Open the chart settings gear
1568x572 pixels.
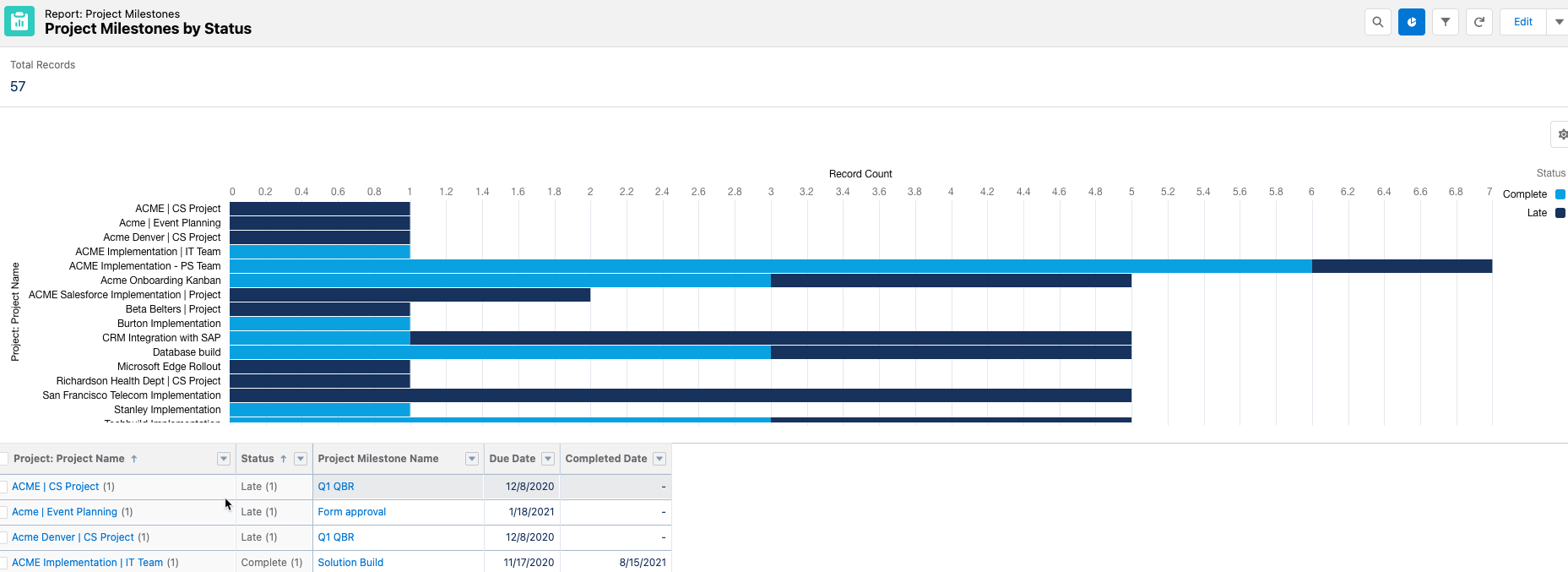tap(1561, 134)
